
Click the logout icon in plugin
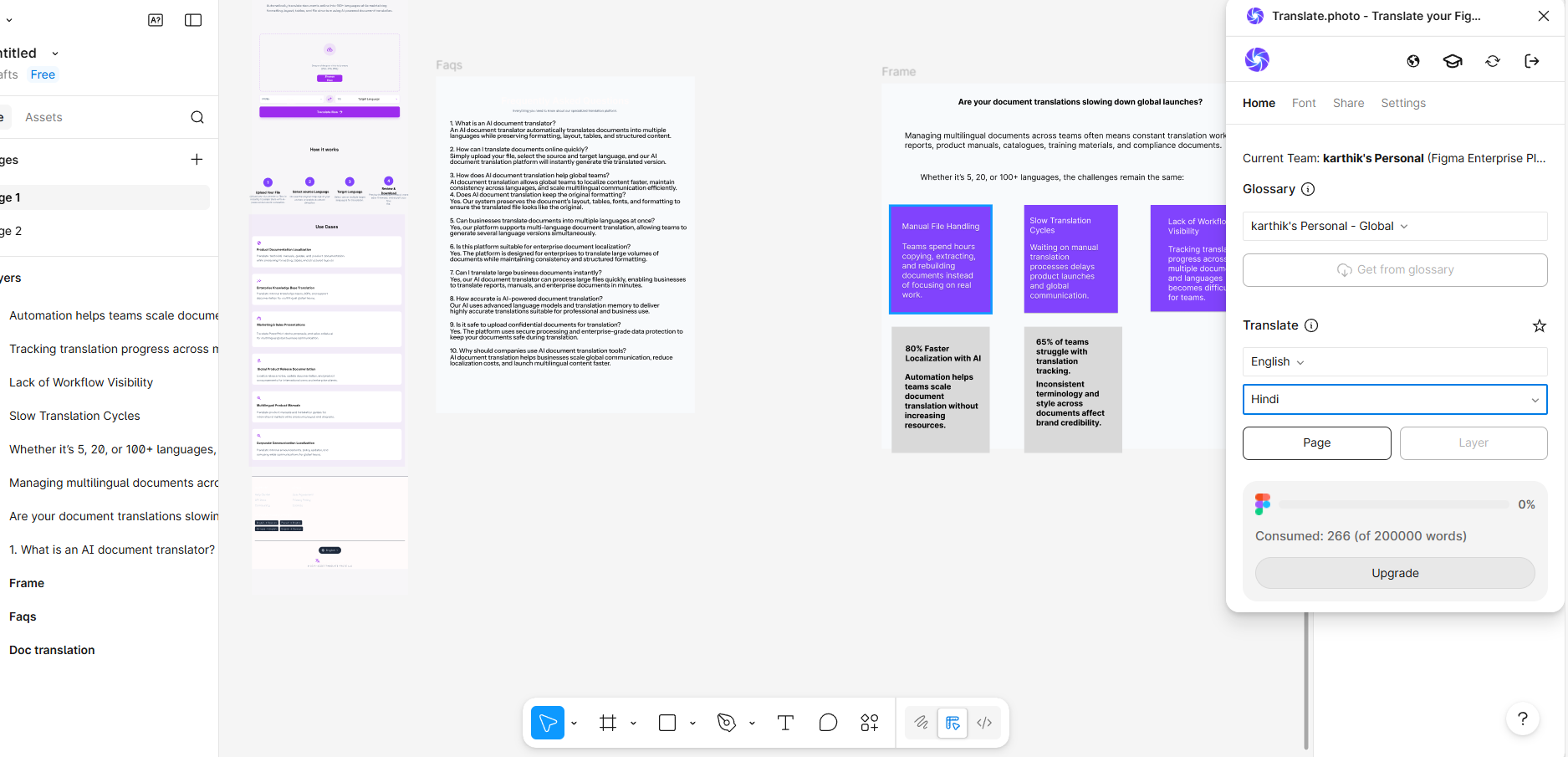[1532, 61]
